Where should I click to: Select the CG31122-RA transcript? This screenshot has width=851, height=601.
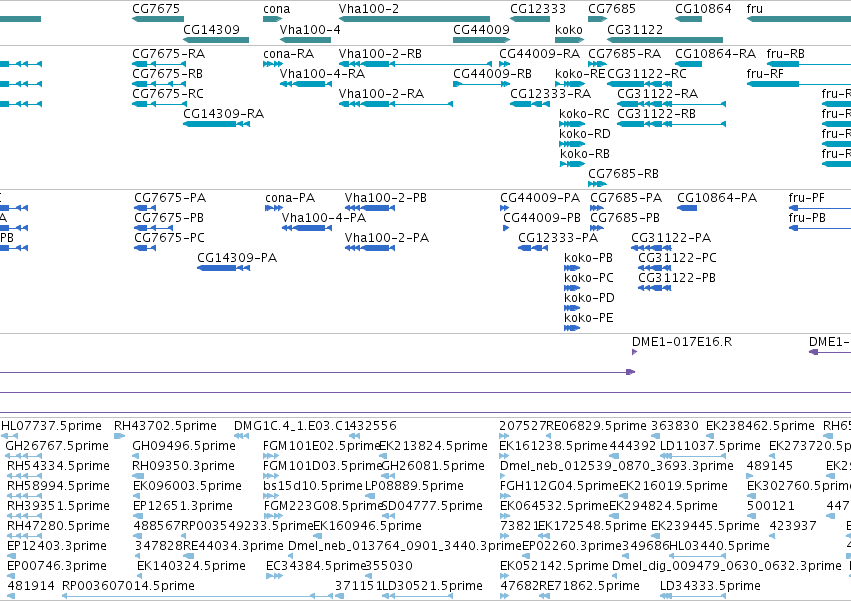tap(671, 104)
